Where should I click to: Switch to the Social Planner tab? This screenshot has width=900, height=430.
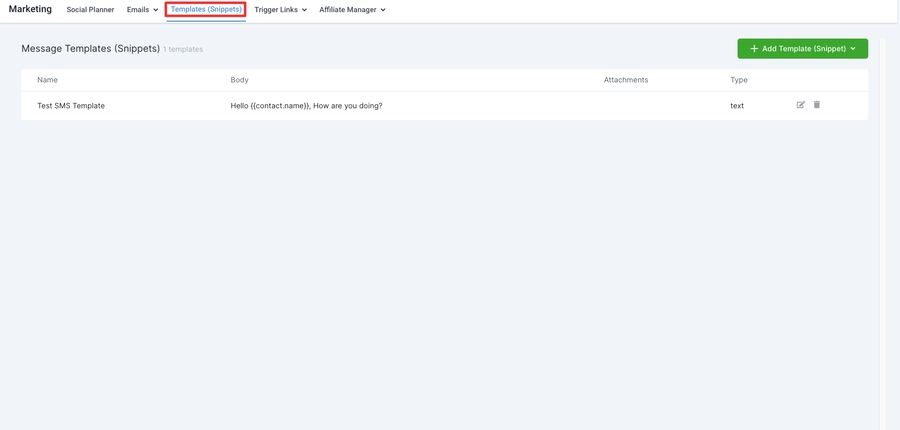pyautogui.click(x=90, y=10)
